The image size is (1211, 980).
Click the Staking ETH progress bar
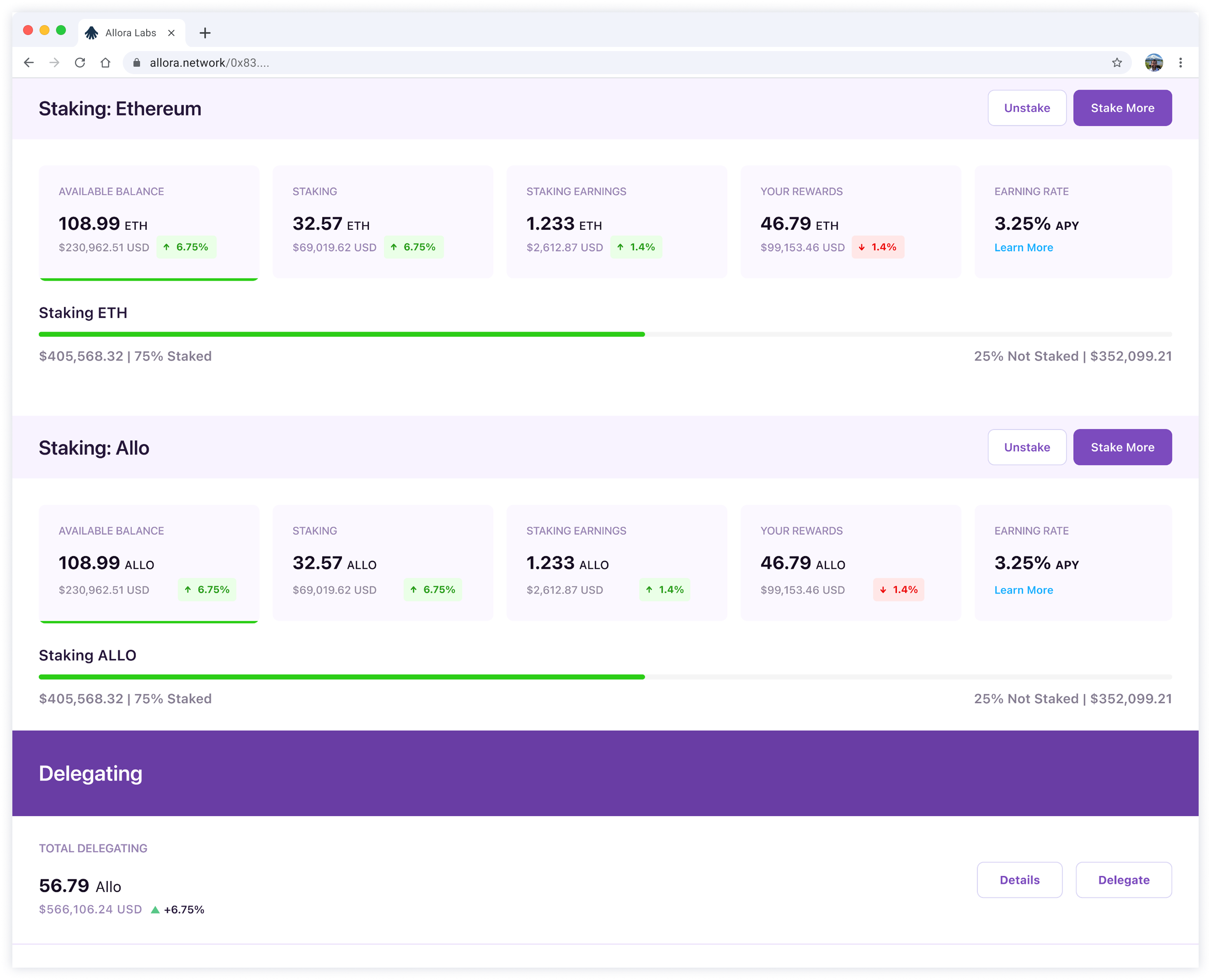click(x=605, y=334)
